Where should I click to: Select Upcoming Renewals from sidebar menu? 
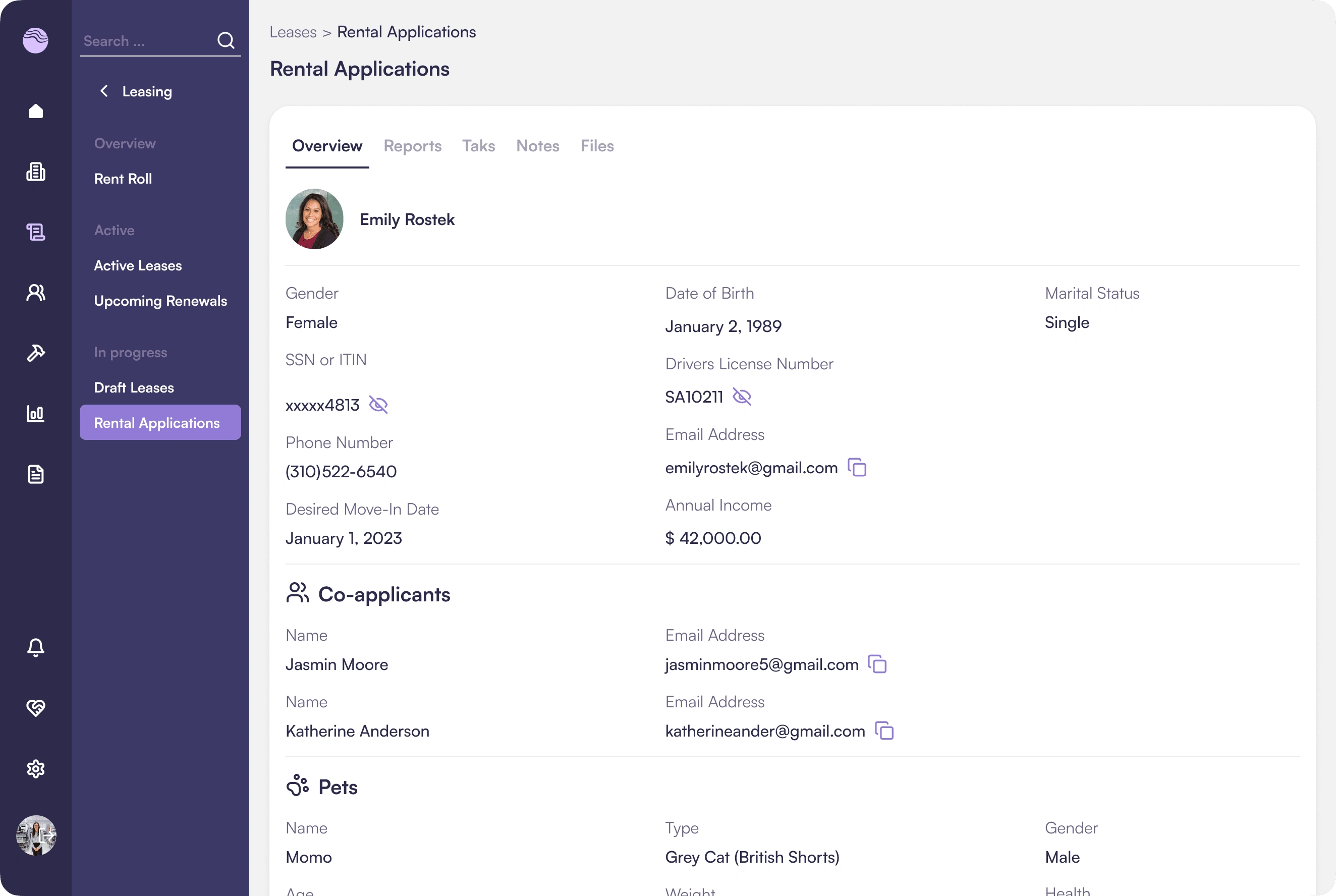pos(160,300)
